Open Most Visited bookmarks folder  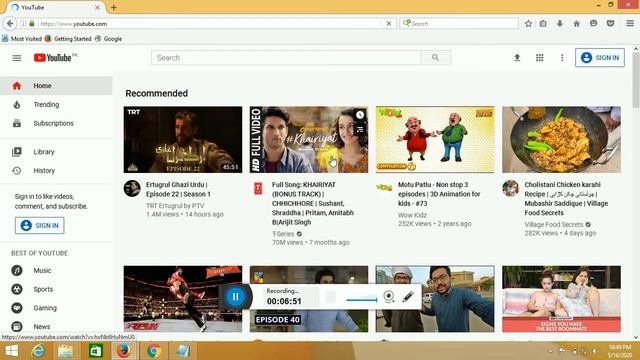(22, 39)
